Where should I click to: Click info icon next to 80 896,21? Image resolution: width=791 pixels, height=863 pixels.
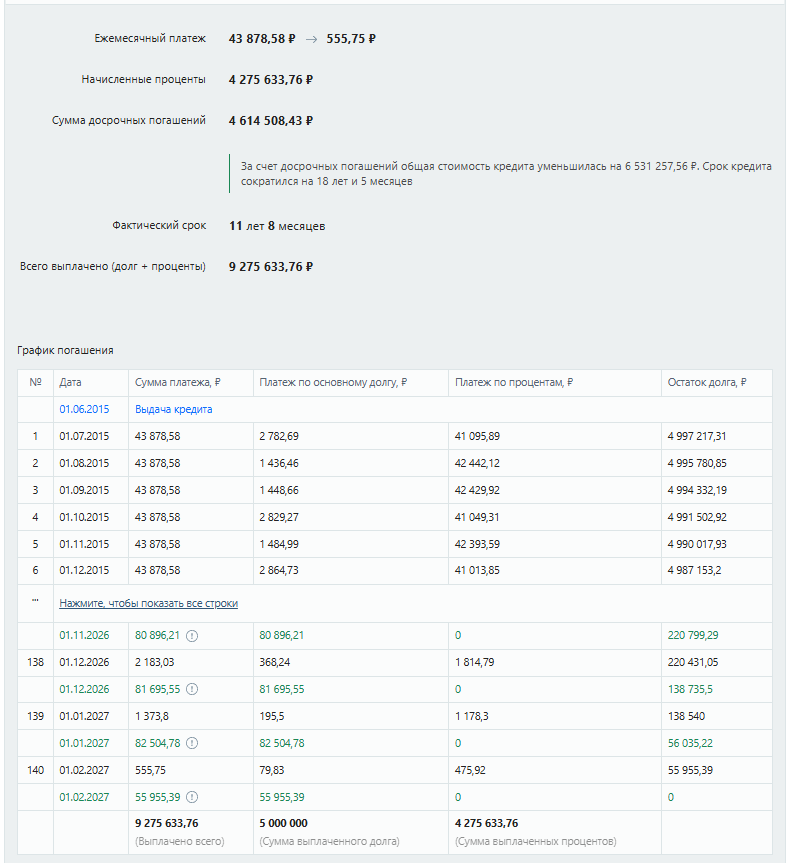click(x=192, y=636)
